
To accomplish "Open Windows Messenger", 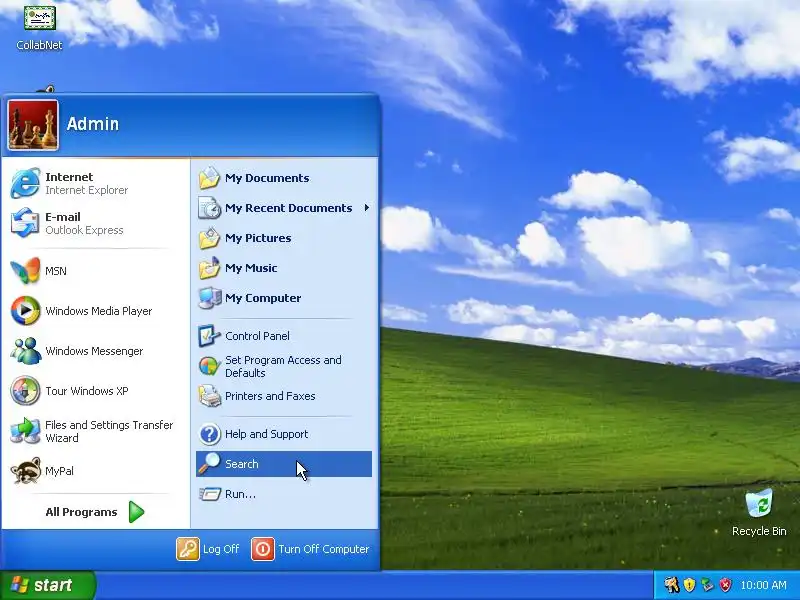I will click(95, 351).
